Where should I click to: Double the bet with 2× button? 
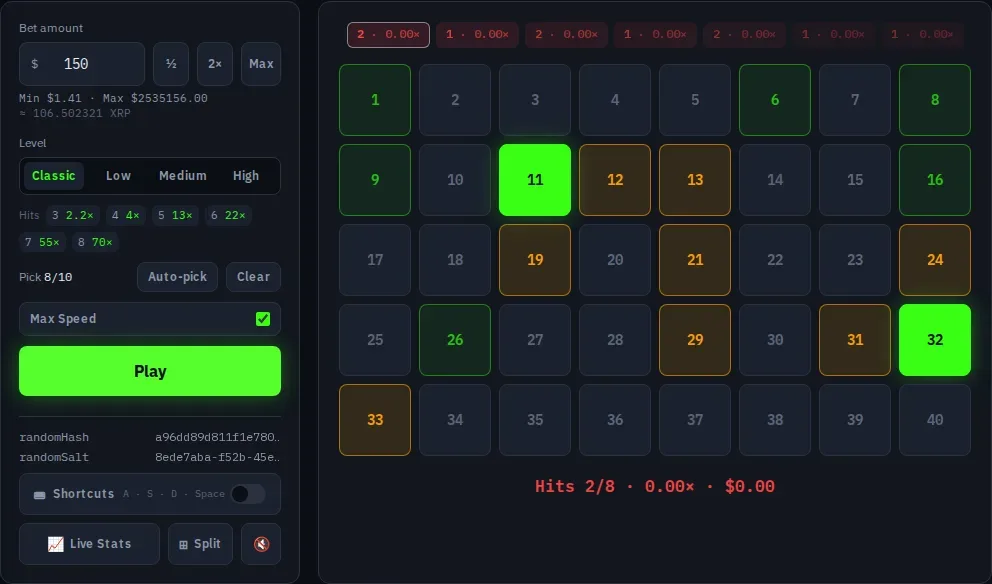tap(215, 64)
